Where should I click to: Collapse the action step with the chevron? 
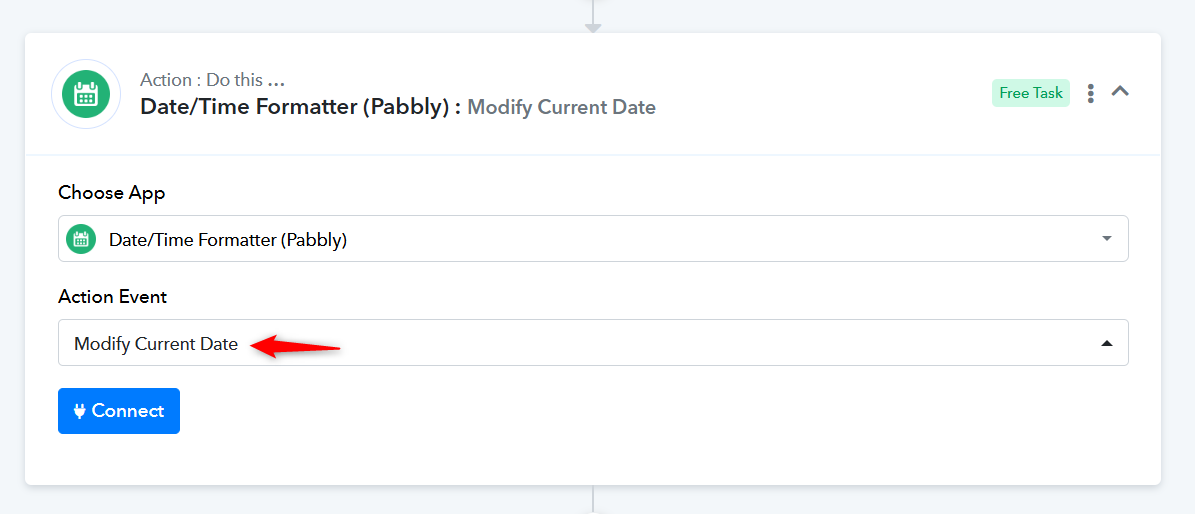(x=1120, y=91)
